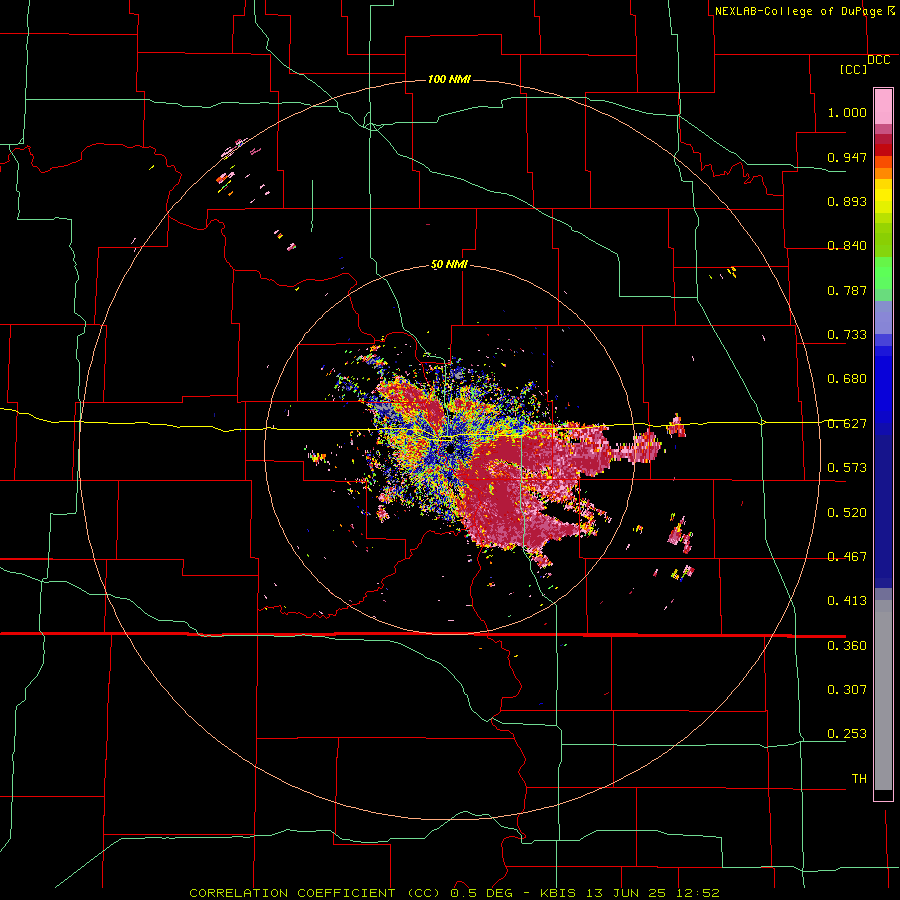Click the 0.360 scale value

click(x=847, y=646)
